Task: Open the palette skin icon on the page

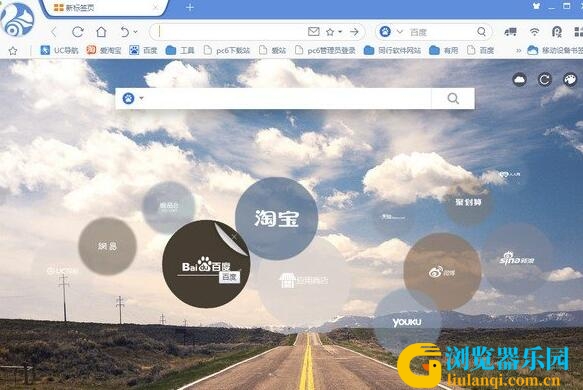Action: click(x=570, y=80)
